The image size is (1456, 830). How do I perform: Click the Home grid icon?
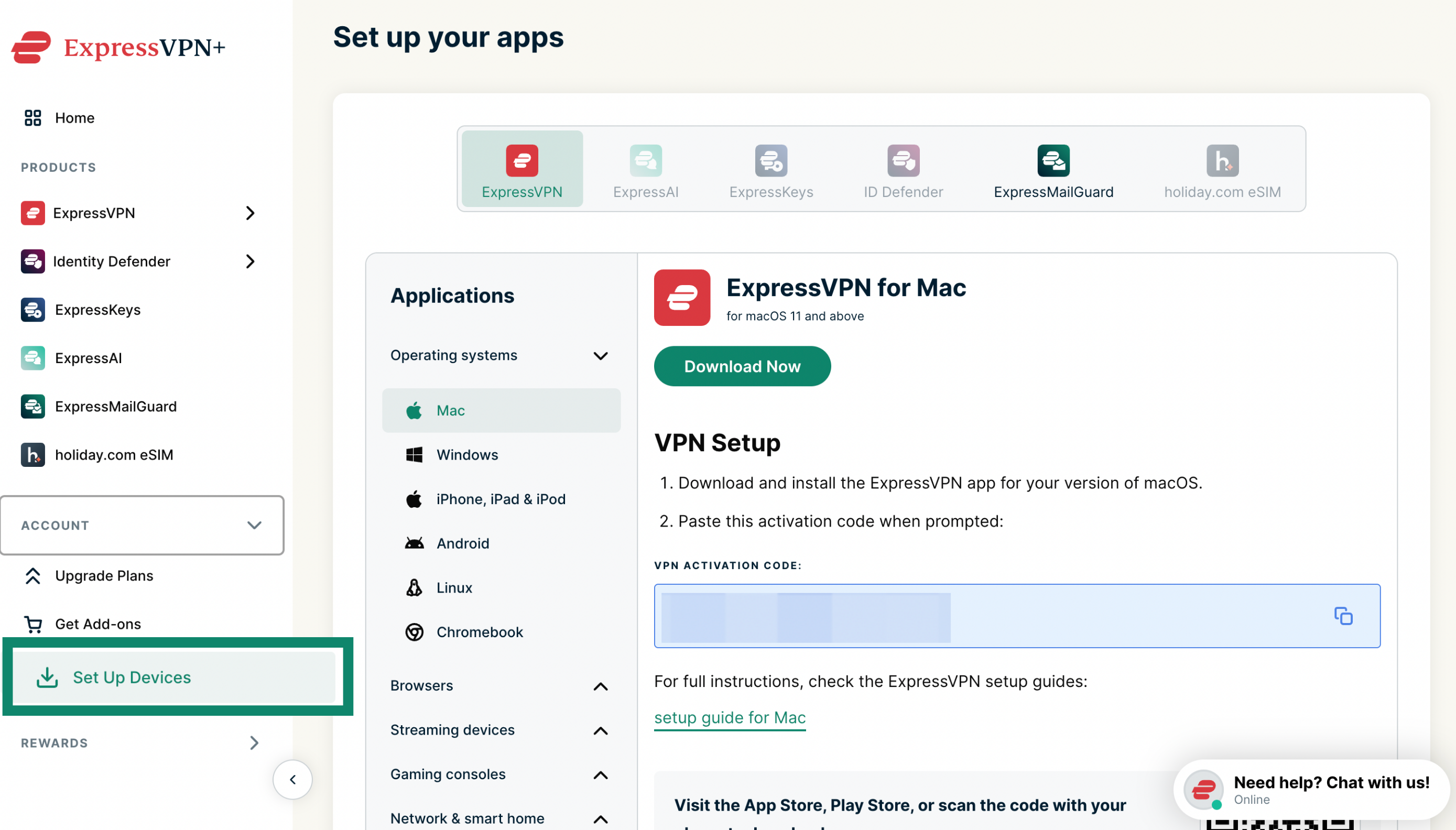point(32,118)
